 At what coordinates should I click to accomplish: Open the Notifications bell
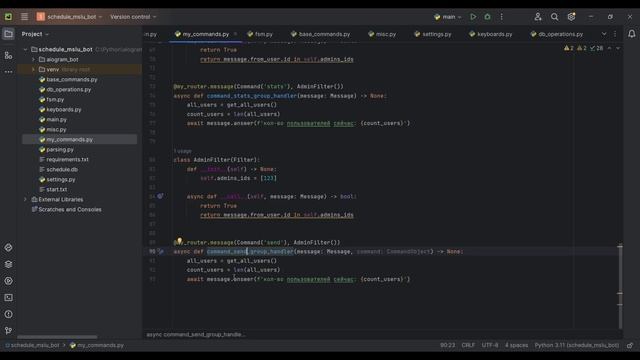click(x=631, y=34)
